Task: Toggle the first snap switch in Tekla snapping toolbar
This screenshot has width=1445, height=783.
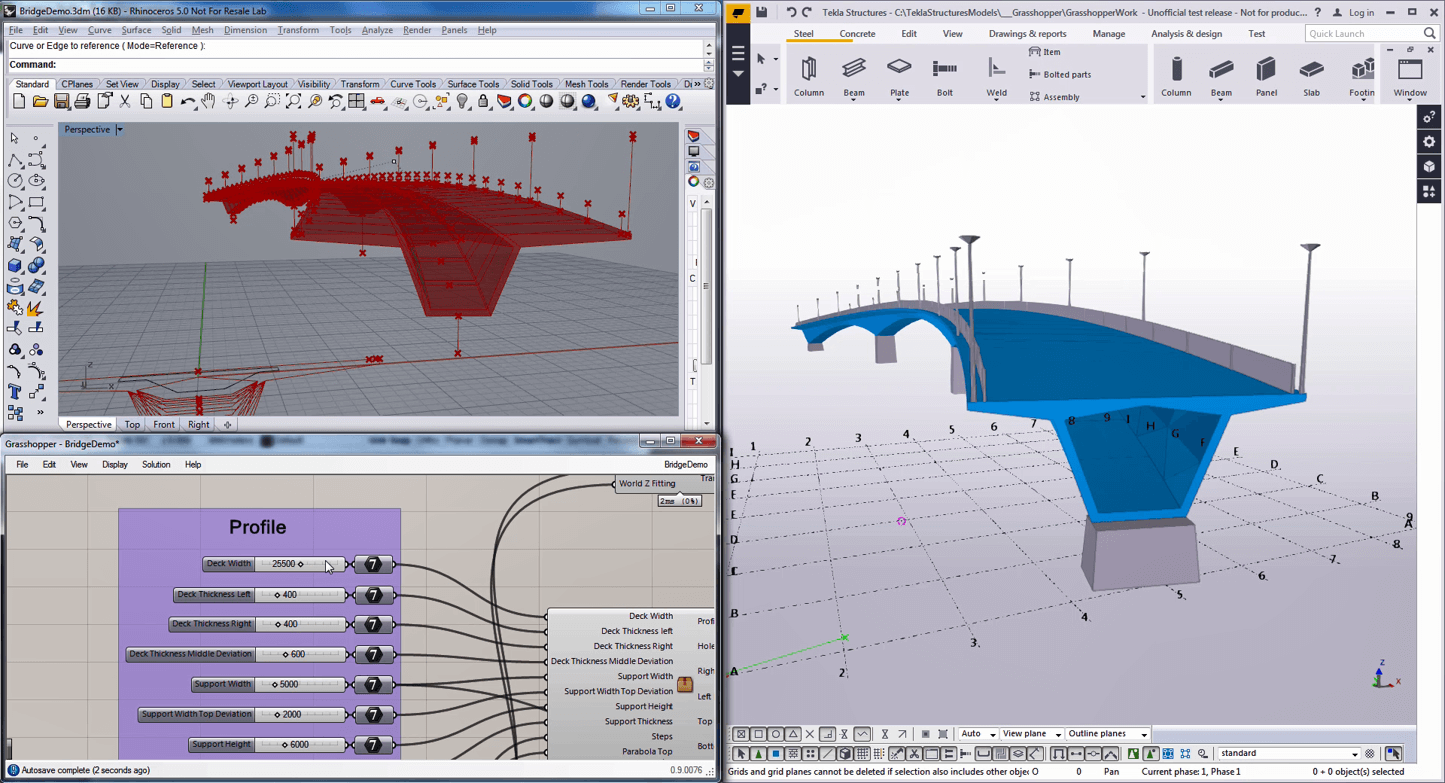Action: click(x=741, y=734)
